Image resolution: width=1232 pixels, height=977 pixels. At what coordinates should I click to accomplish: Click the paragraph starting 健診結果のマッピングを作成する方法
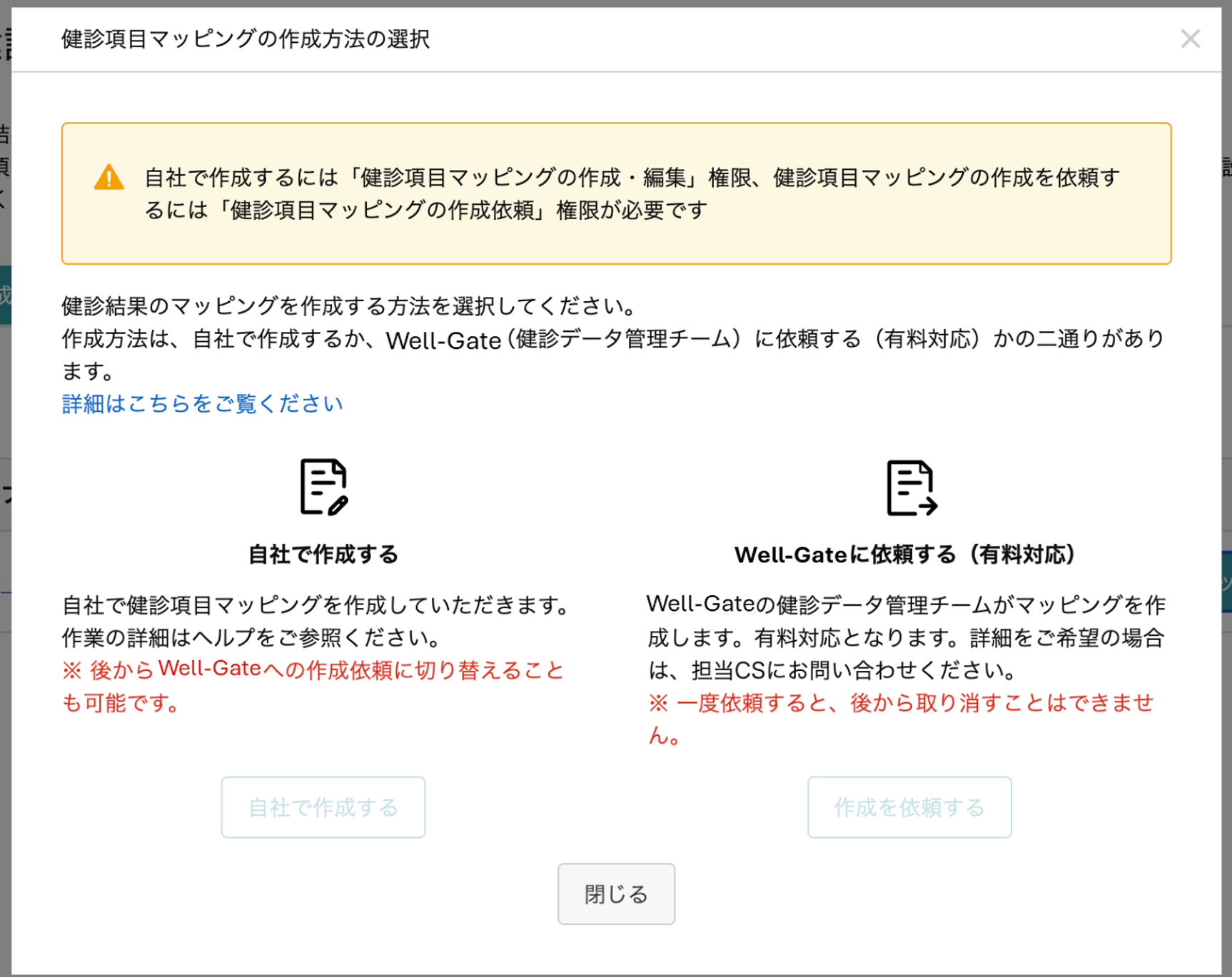613,338
